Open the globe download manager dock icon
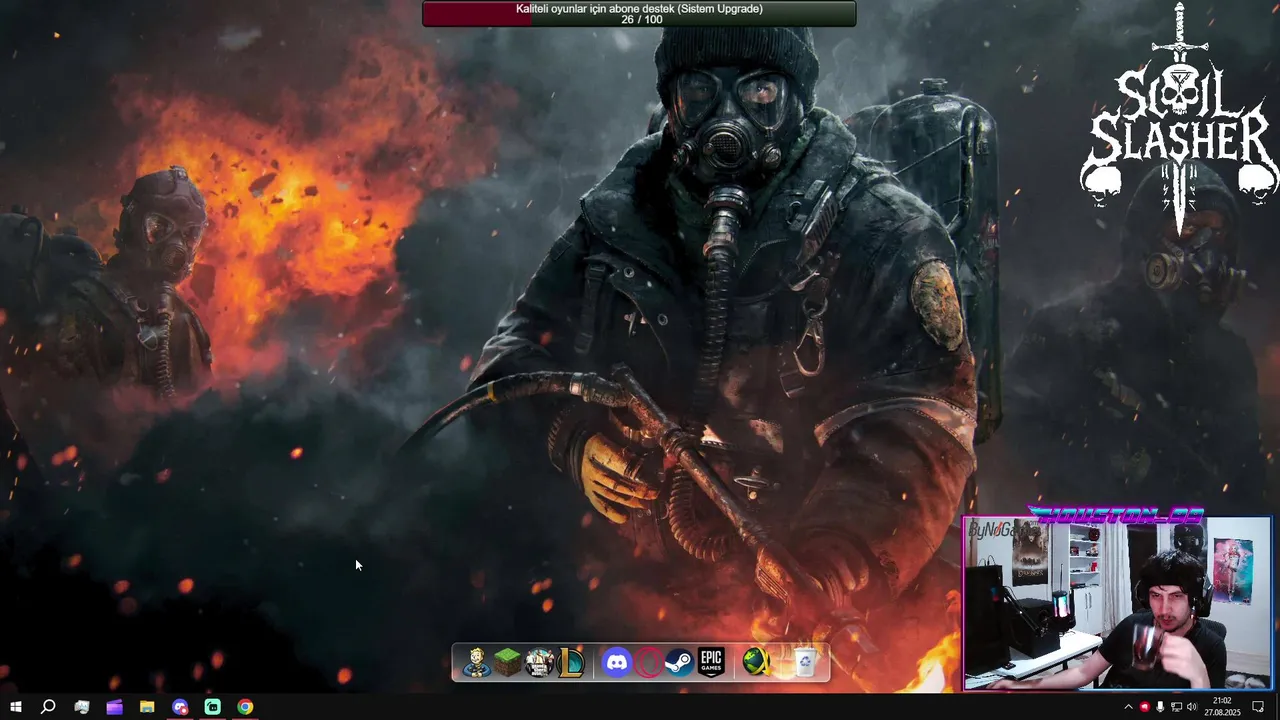Viewport: 1280px width, 720px height. point(757,662)
